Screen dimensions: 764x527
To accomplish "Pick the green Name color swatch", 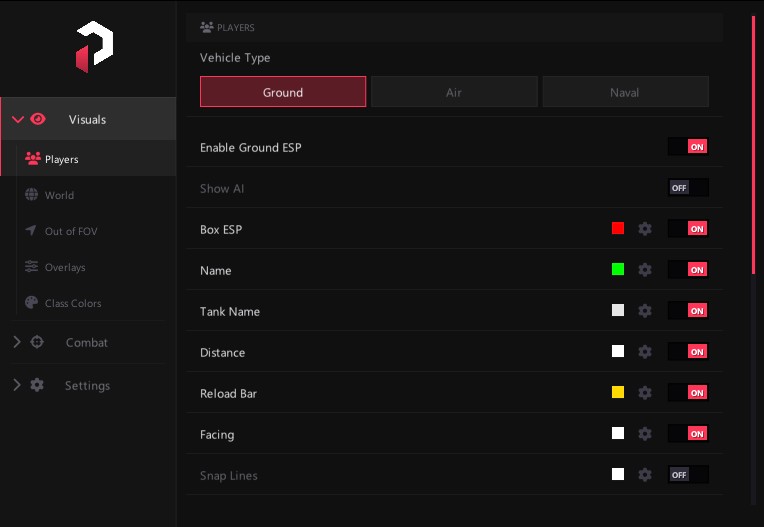I will click(618, 269).
